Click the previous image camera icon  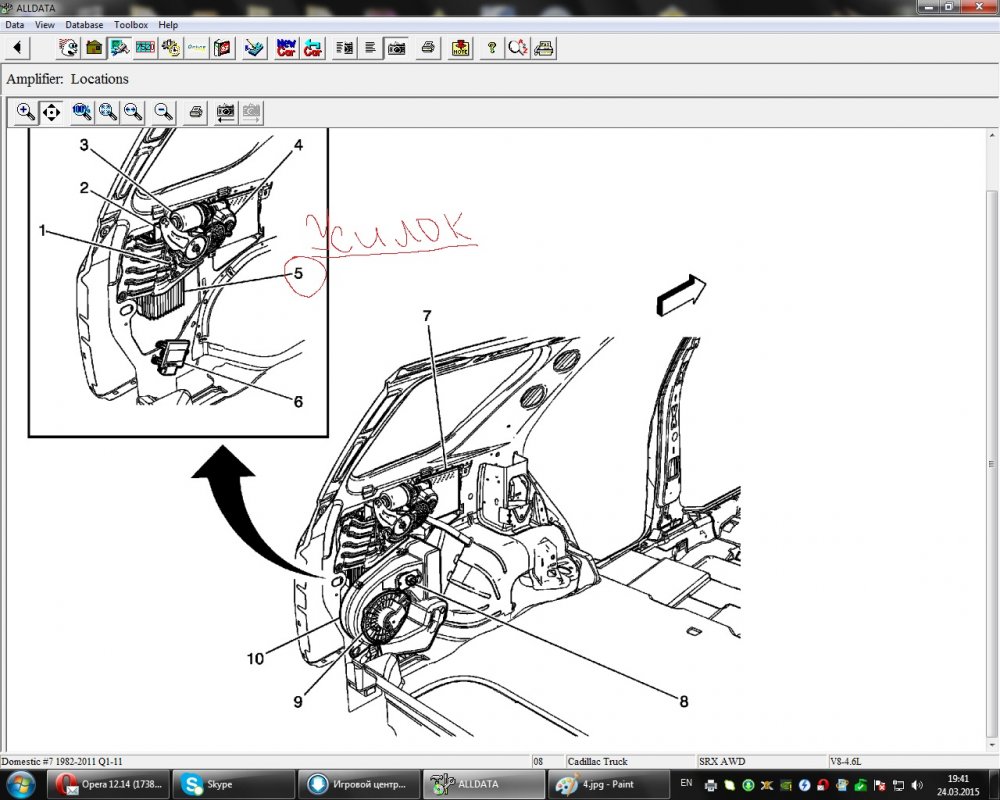tap(226, 112)
